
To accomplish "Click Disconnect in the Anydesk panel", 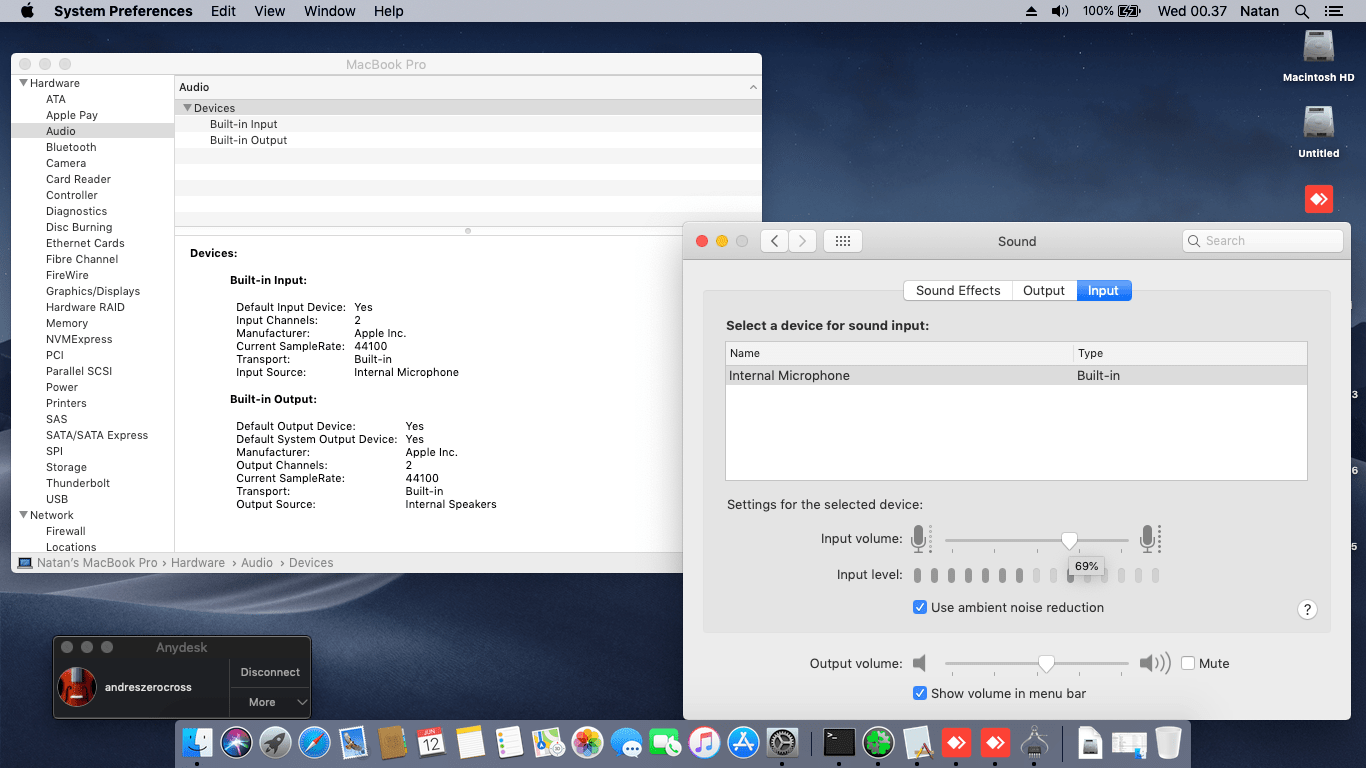I will (270, 672).
